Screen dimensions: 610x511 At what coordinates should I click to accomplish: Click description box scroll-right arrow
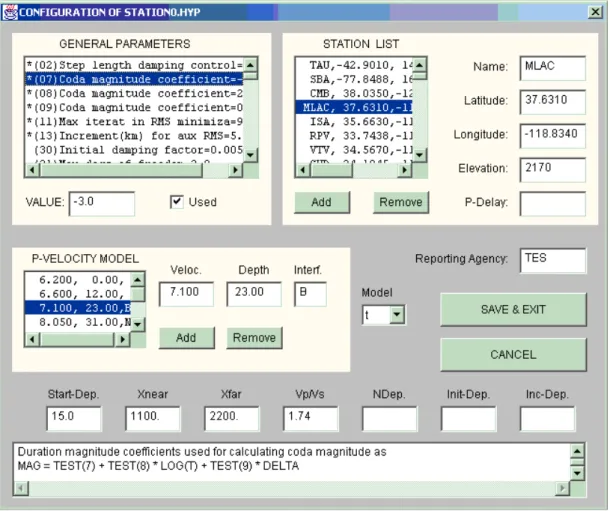pos(562,488)
